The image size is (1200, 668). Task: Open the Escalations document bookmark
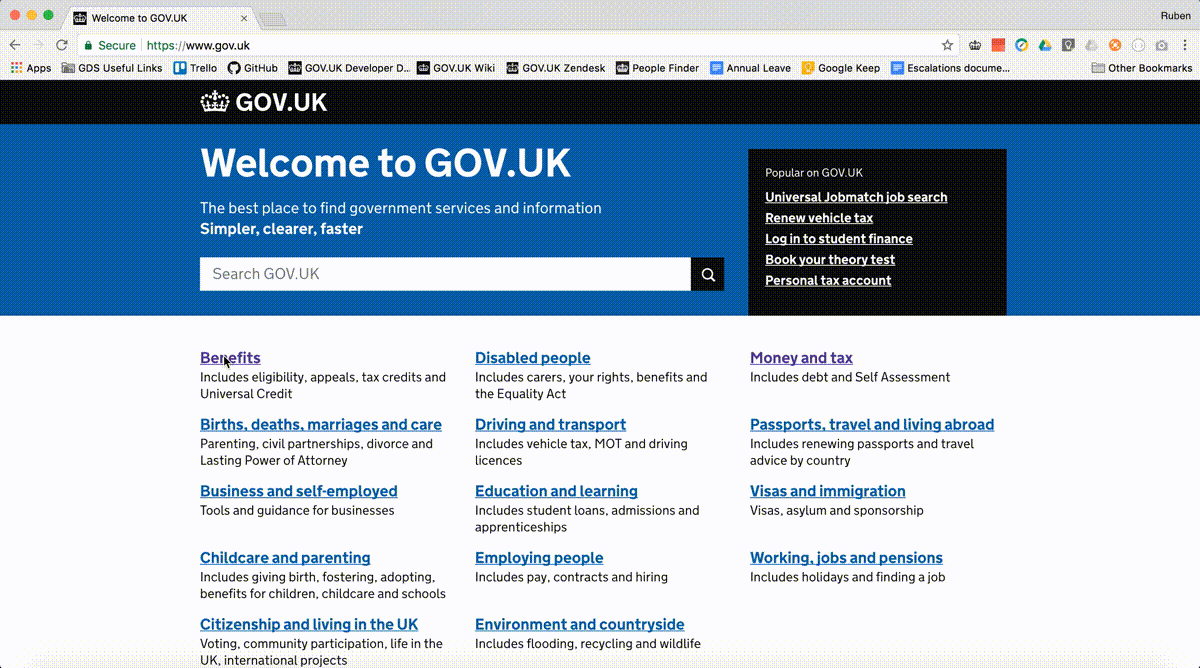[x=950, y=68]
